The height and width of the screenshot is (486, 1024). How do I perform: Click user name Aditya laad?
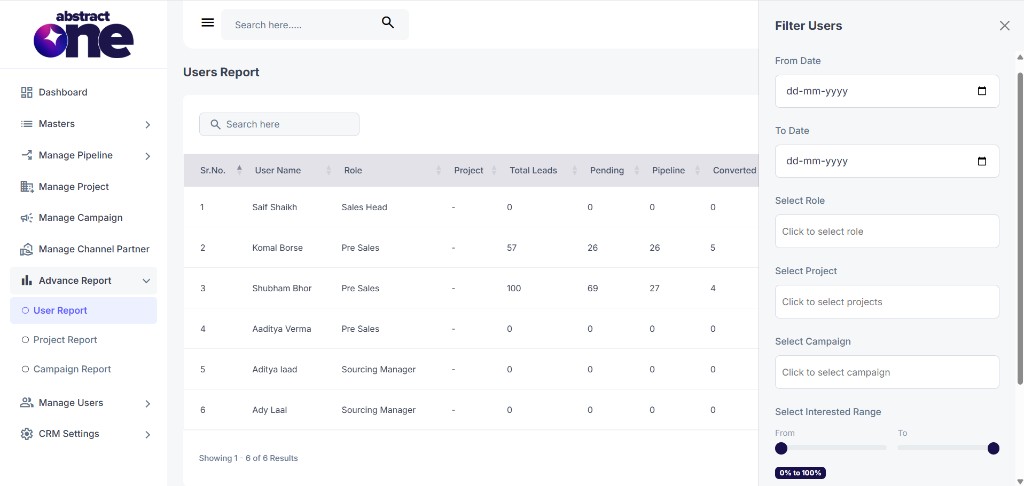(274, 369)
